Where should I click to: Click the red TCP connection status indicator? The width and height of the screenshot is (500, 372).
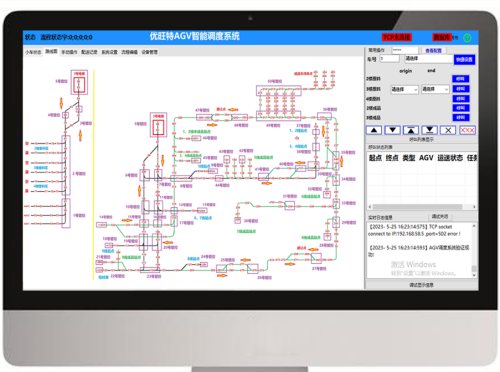pyautogui.click(x=396, y=37)
